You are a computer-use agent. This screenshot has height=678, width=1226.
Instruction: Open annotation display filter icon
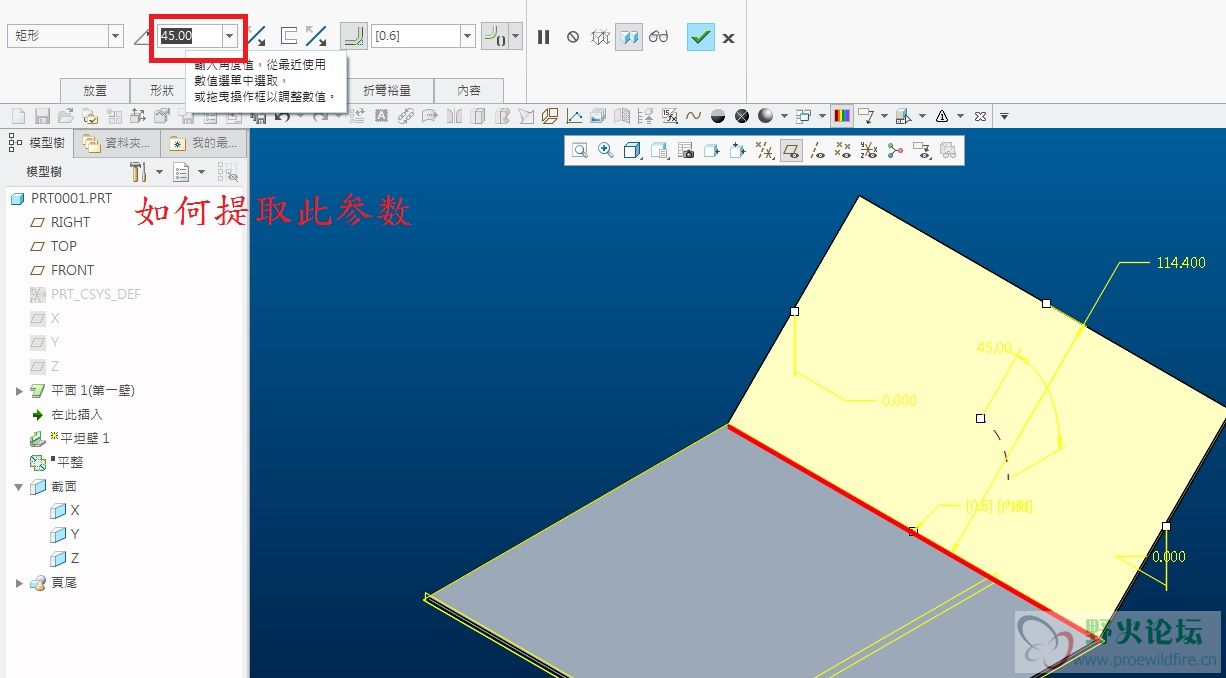(x=921, y=151)
